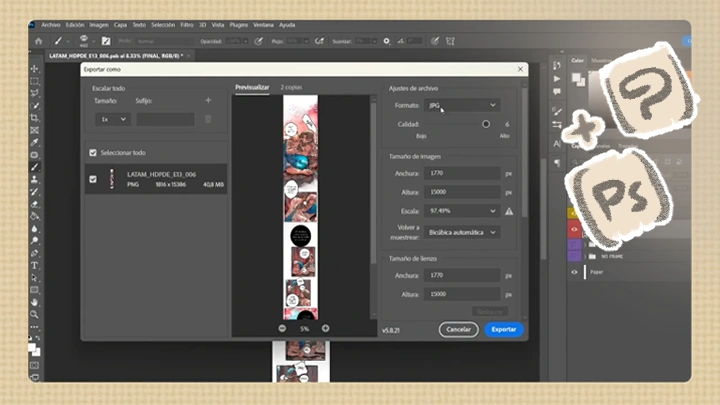This screenshot has width=720, height=405.
Task: Select the Eyedropper tool
Action: [34, 142]
